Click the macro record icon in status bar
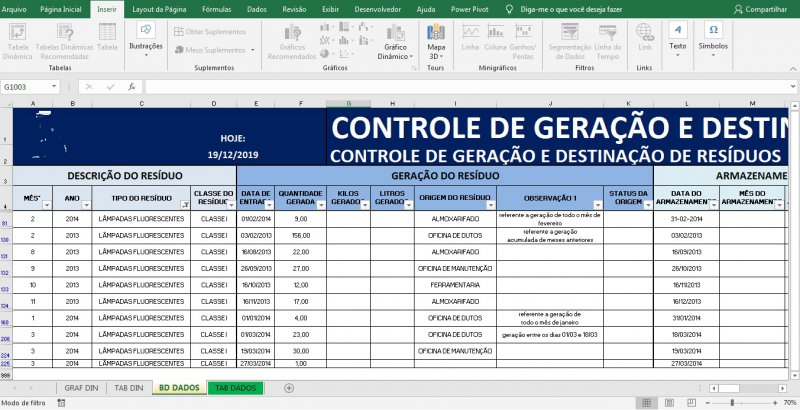This screenshot has width=800, height=410. click(x=60, y=402)
